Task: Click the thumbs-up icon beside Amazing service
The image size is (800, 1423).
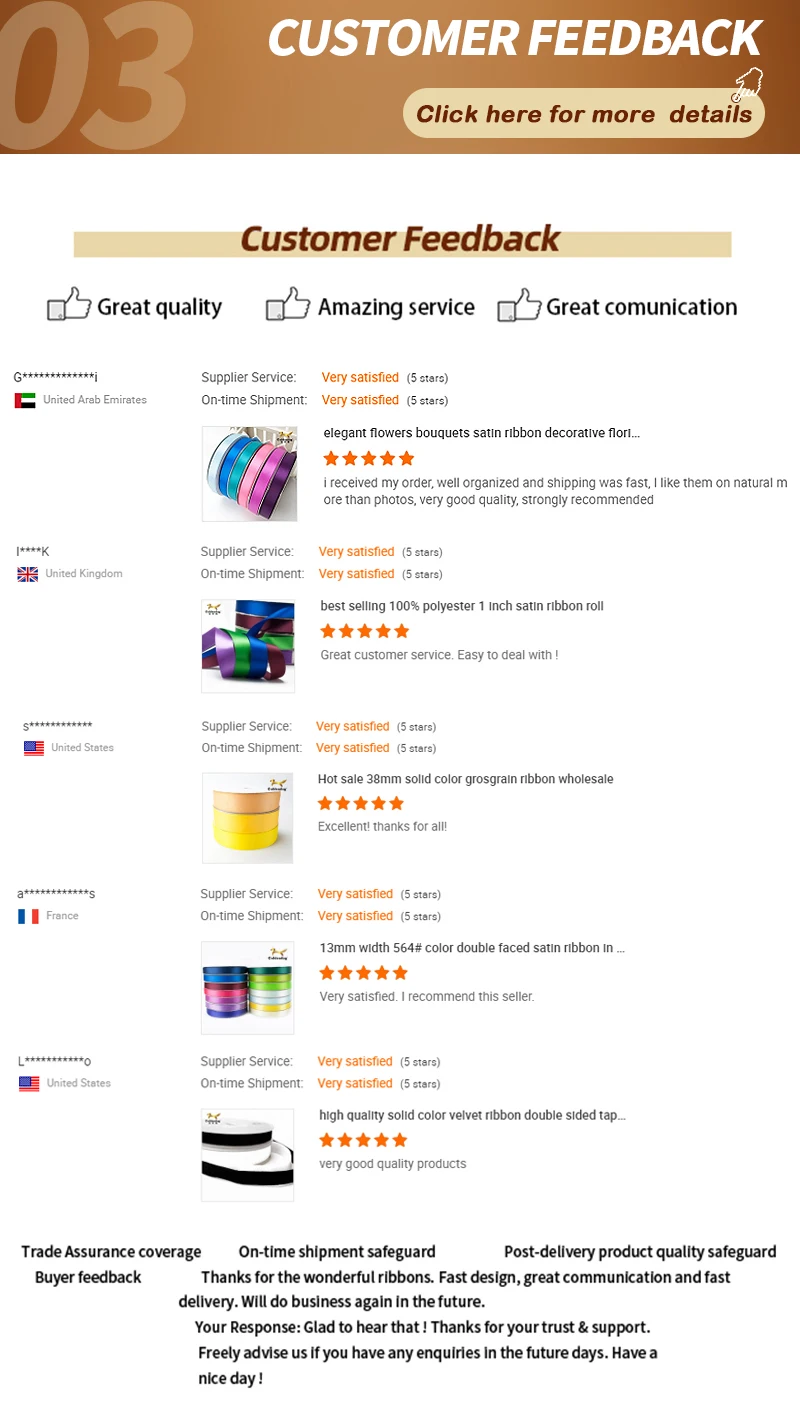Action: [x=288, y=304]
